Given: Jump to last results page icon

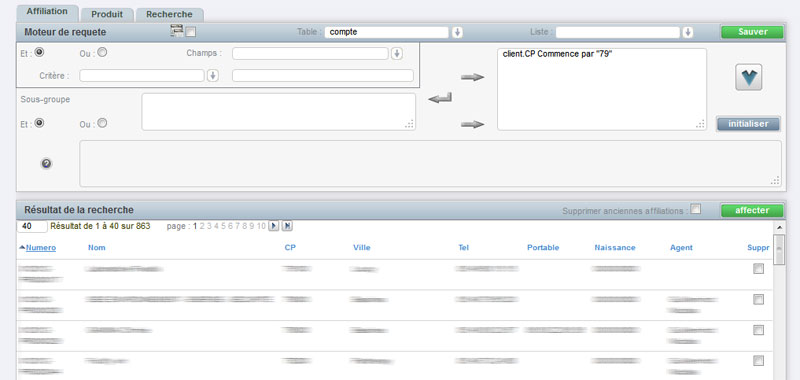Looking at the screenshot, I should coord(287,226).
